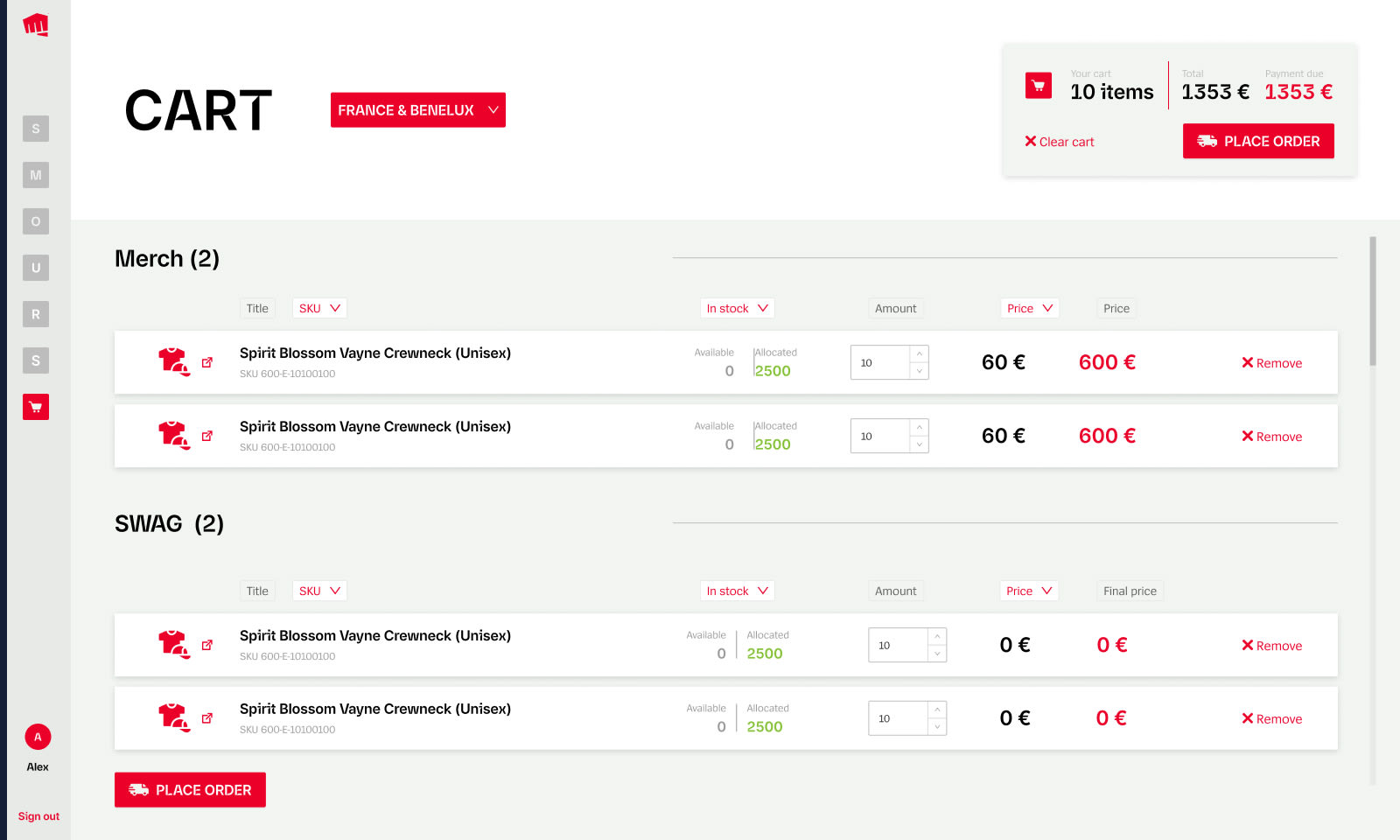Increase amount in second Merch row stepper
This screenshot has height=840, width=1400.
coord(920,427)
